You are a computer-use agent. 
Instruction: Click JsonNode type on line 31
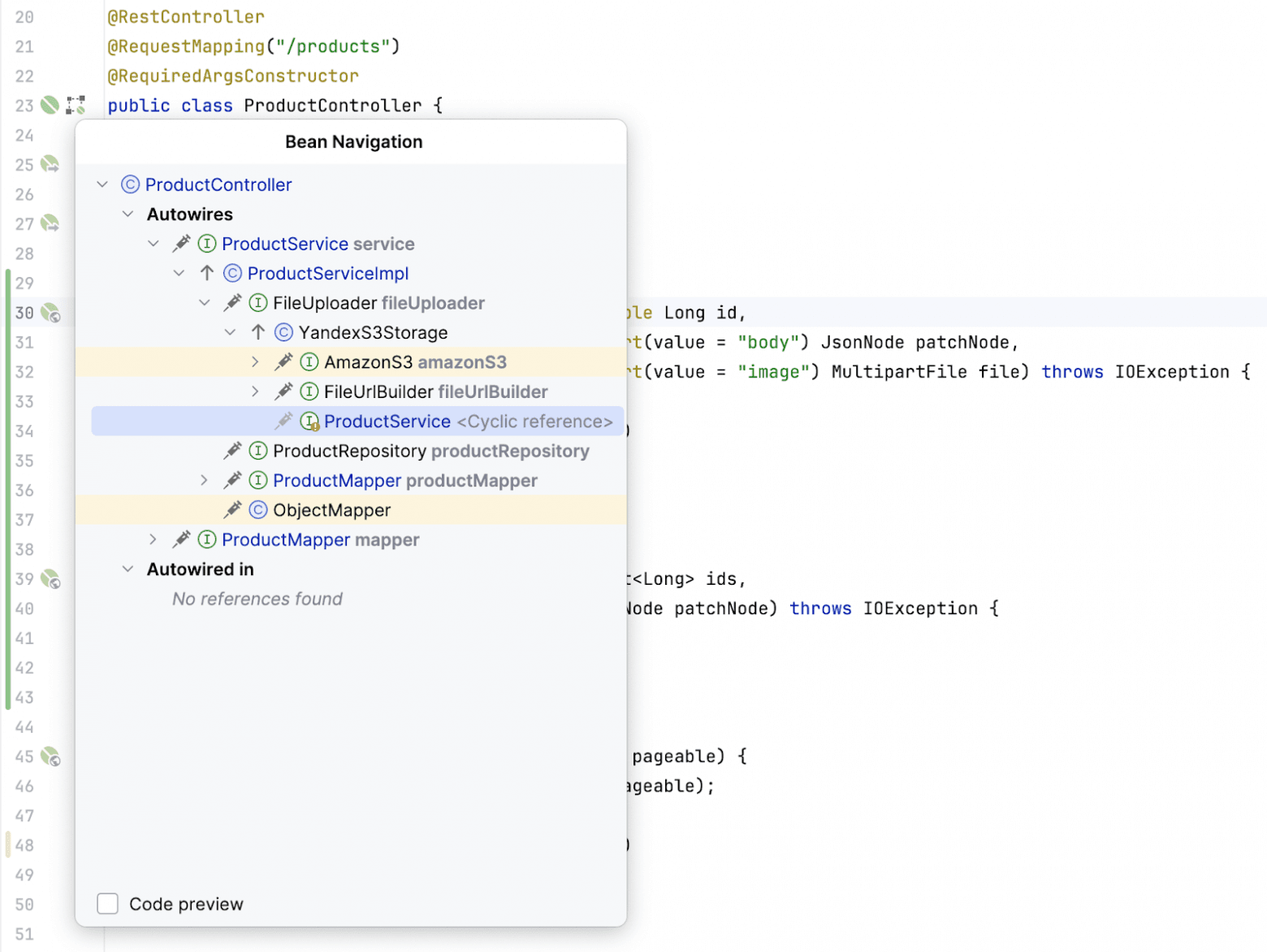point(863,342)
